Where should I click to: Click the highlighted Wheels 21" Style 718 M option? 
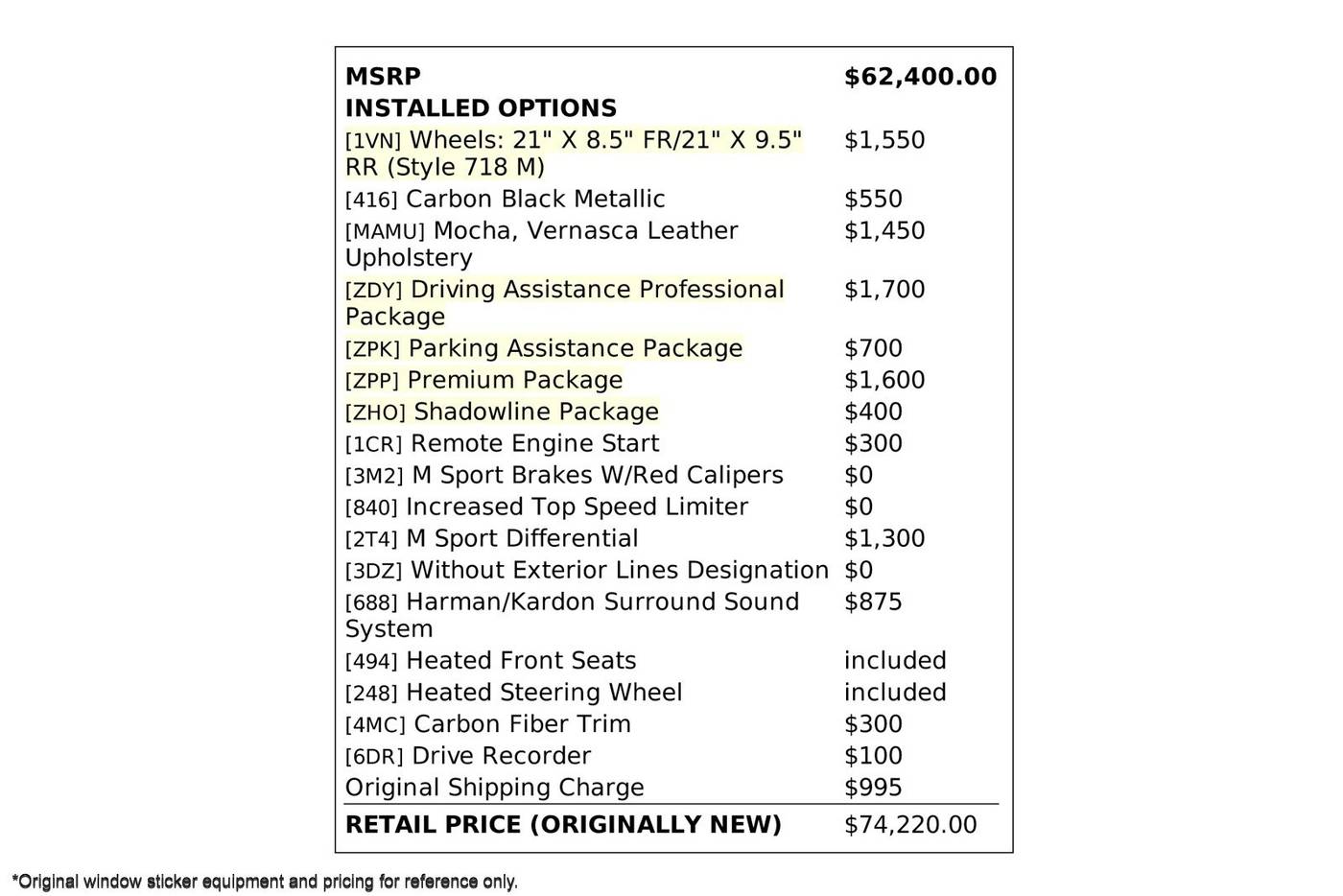pos(574,153)
